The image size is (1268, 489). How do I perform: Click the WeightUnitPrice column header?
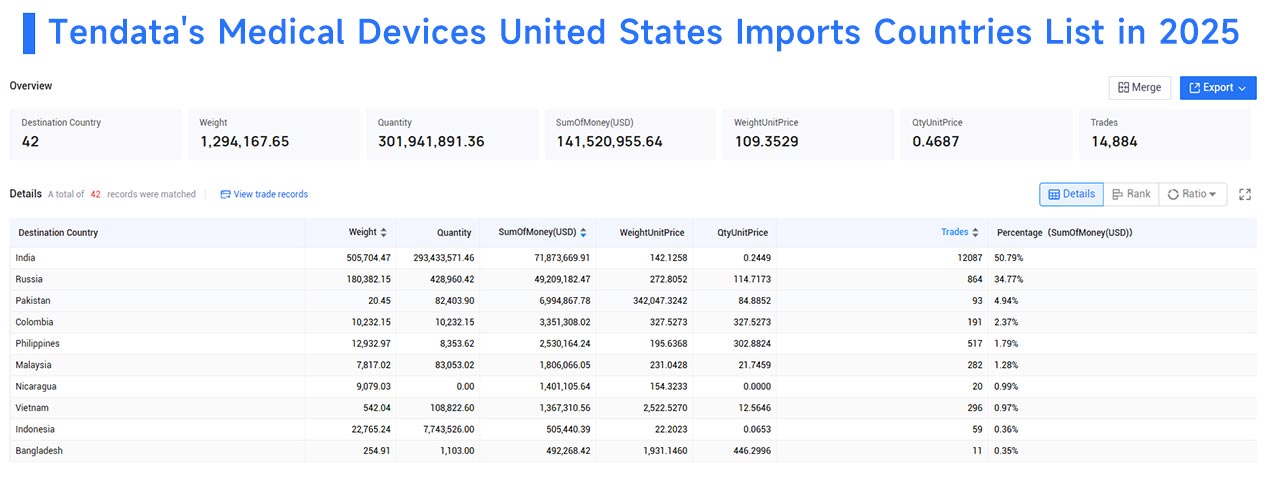653,232
